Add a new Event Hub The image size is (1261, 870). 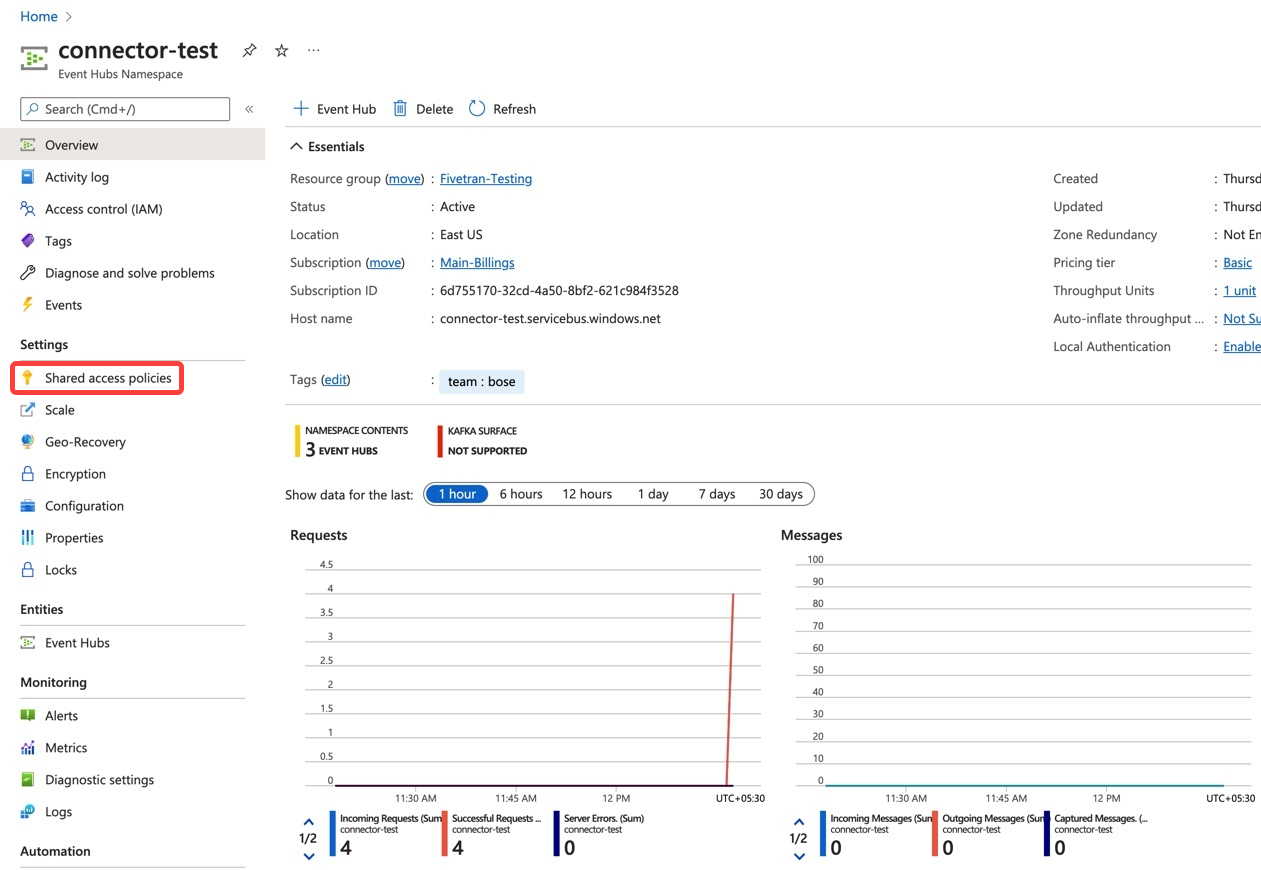pos(334,109)
